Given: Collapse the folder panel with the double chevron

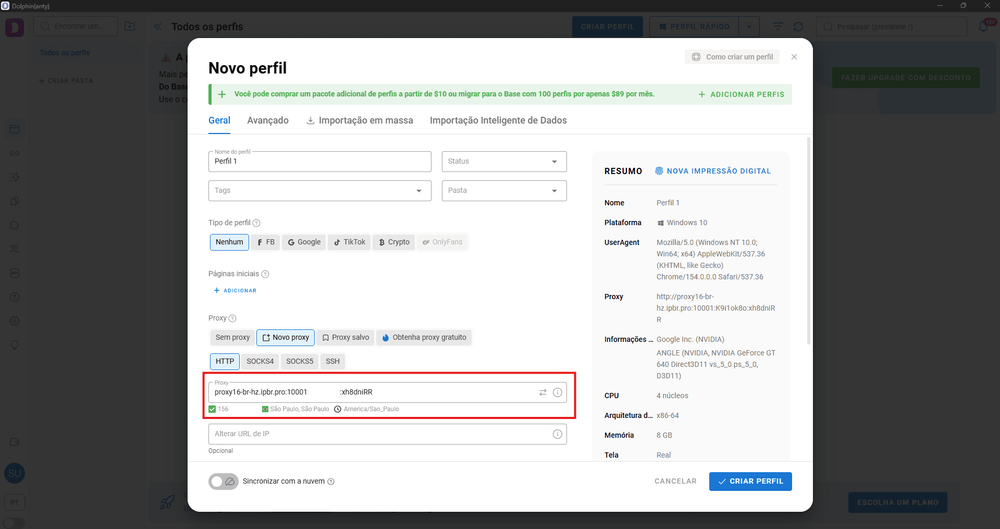Looking at the screenshot, I should [158, 27].
